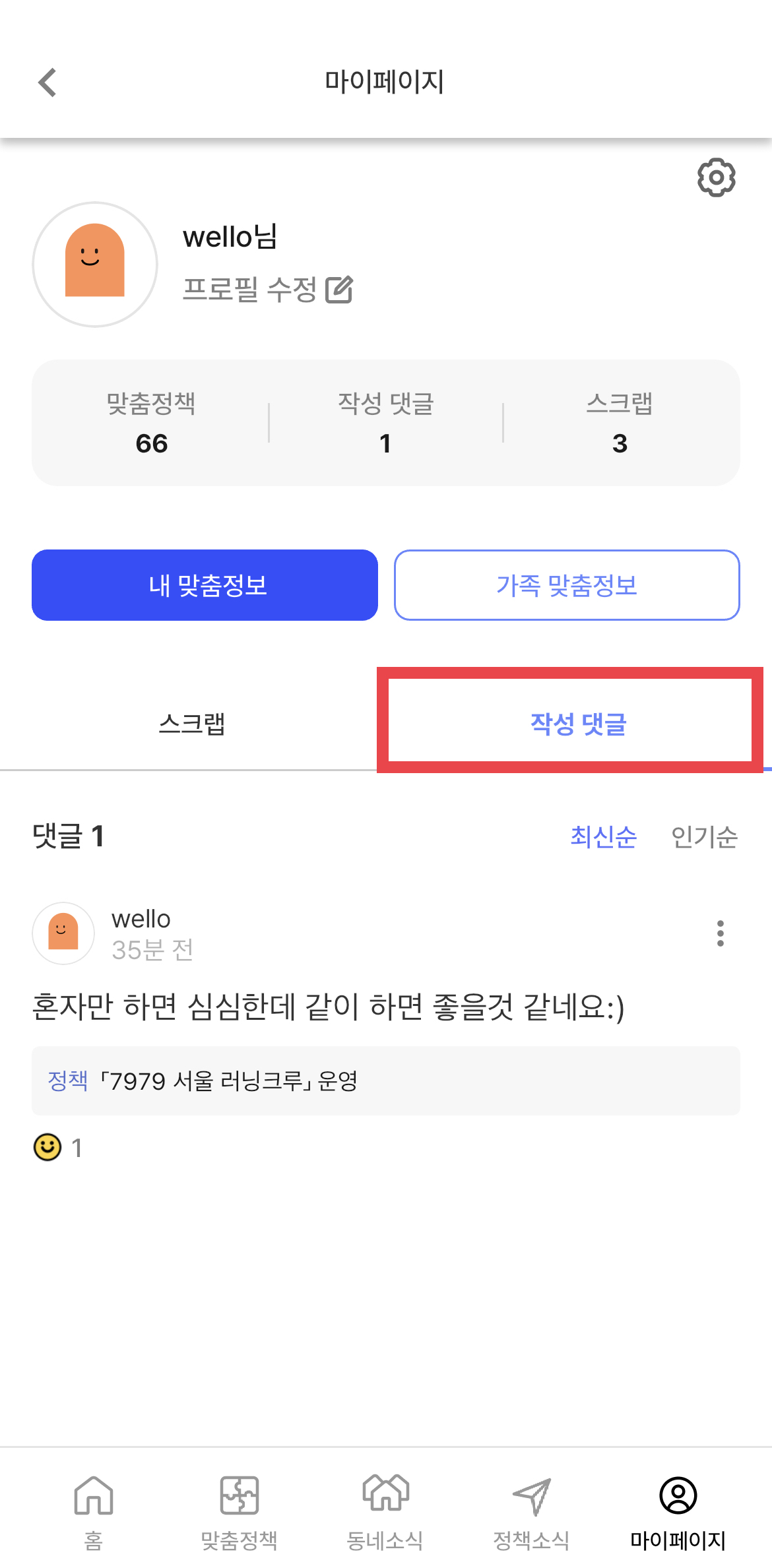Tap the smiley reaction emoji
The height and width of the screenshot is (1568, 772).
pyautogui.click(x=48, y=1148)
